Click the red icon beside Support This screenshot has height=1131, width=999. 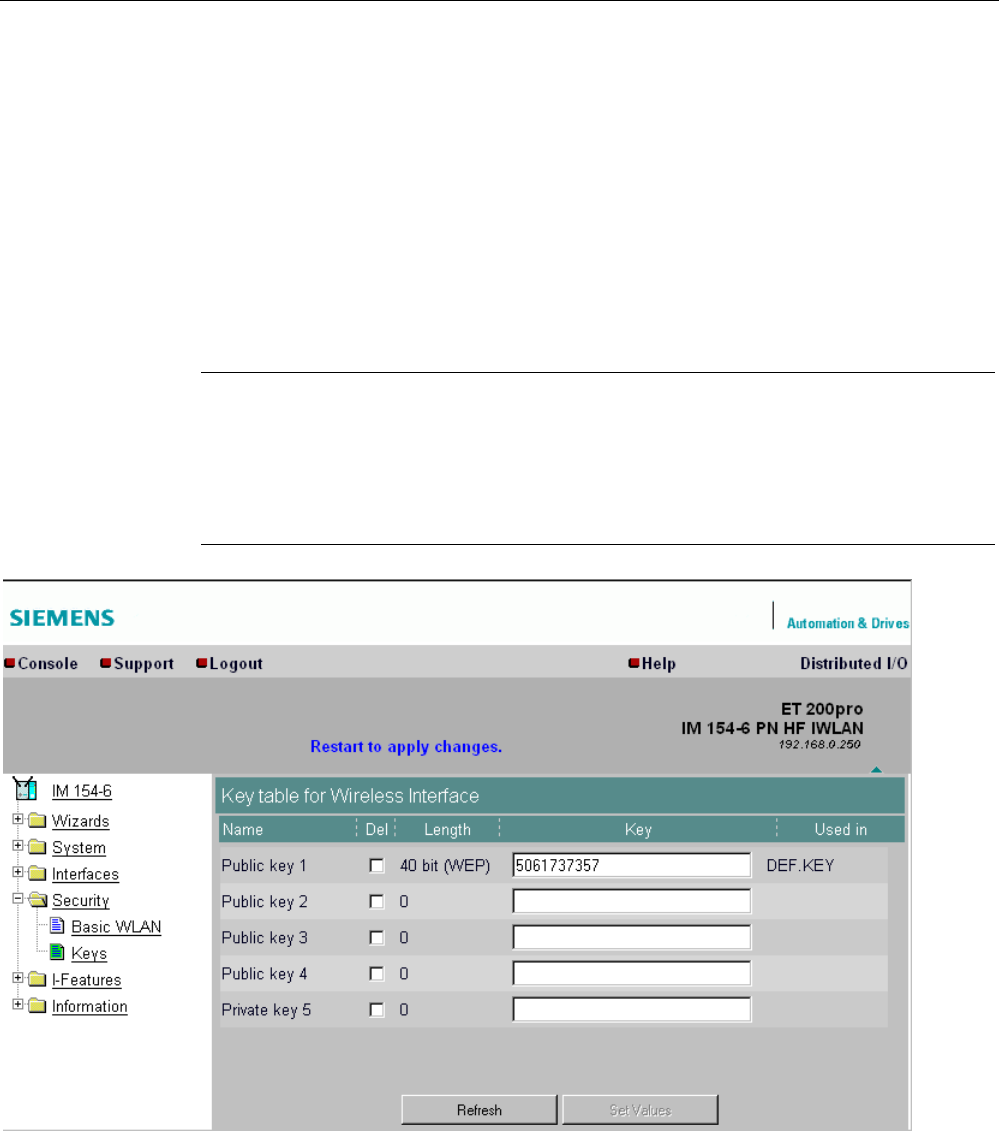(x=106, y=663)
